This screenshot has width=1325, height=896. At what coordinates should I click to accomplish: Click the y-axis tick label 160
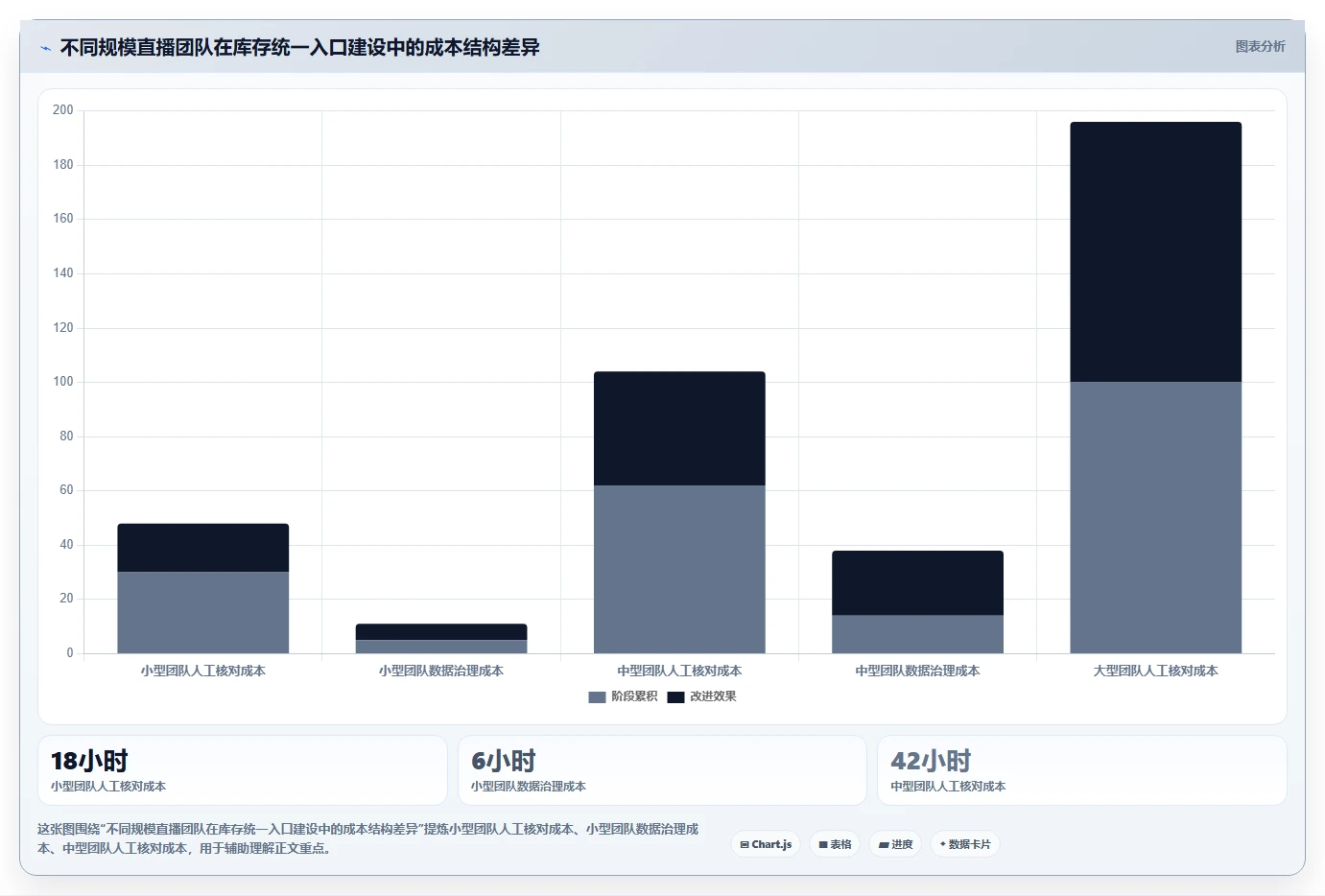(63, 219)
